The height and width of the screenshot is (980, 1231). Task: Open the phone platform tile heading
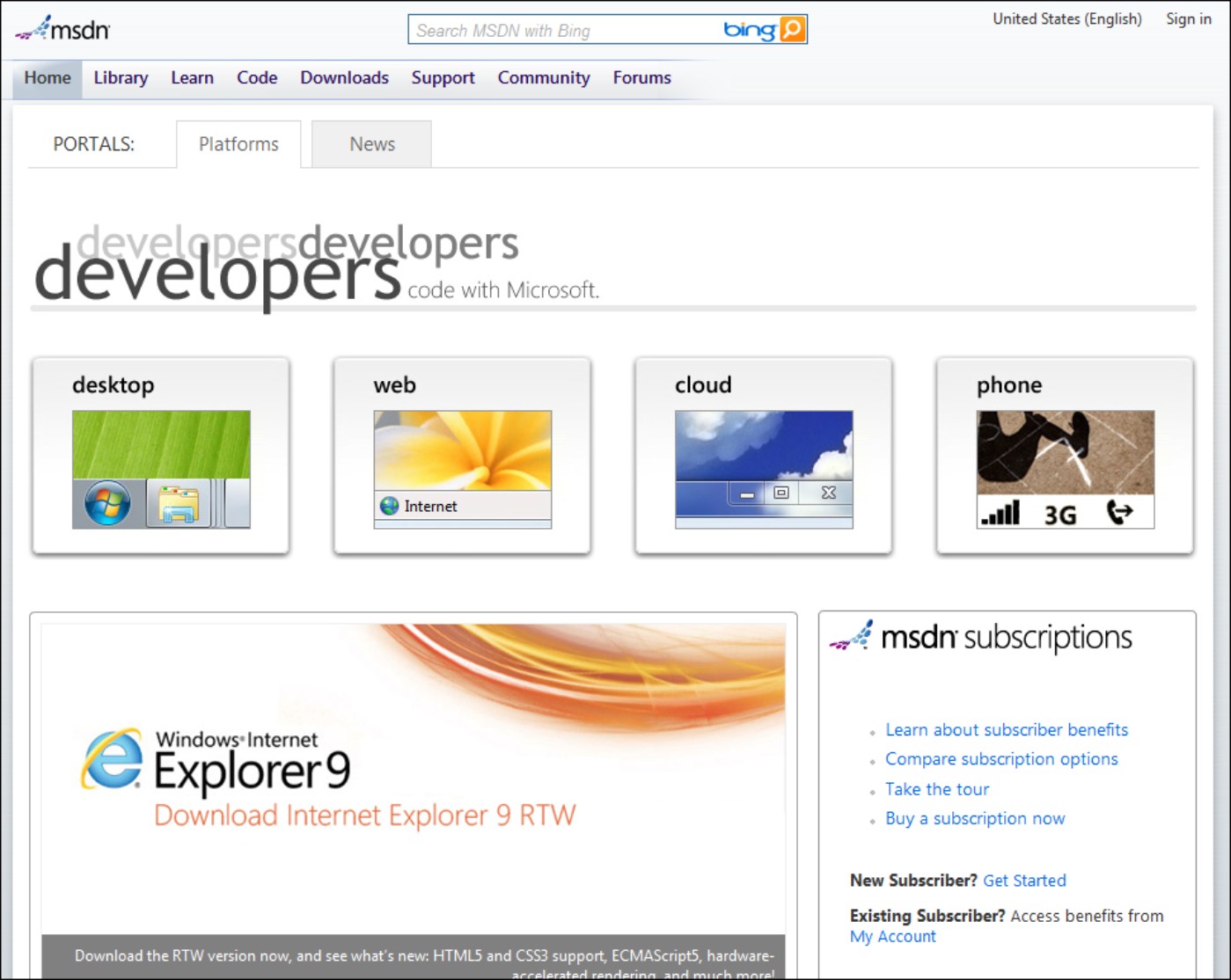[1009, 385]
